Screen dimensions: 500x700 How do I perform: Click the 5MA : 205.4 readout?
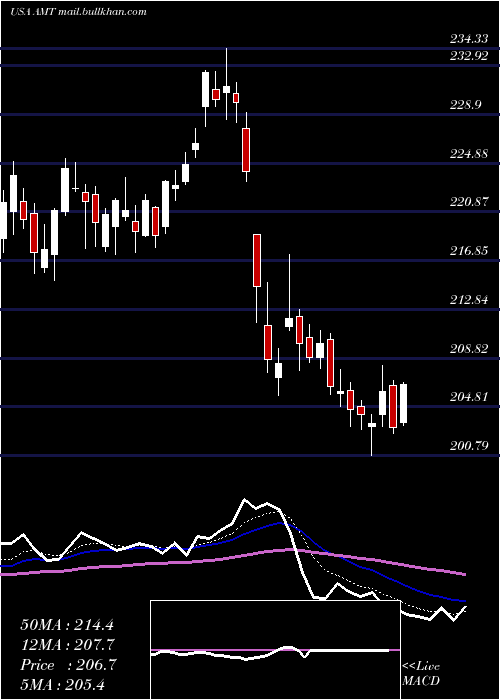point(62,684)
